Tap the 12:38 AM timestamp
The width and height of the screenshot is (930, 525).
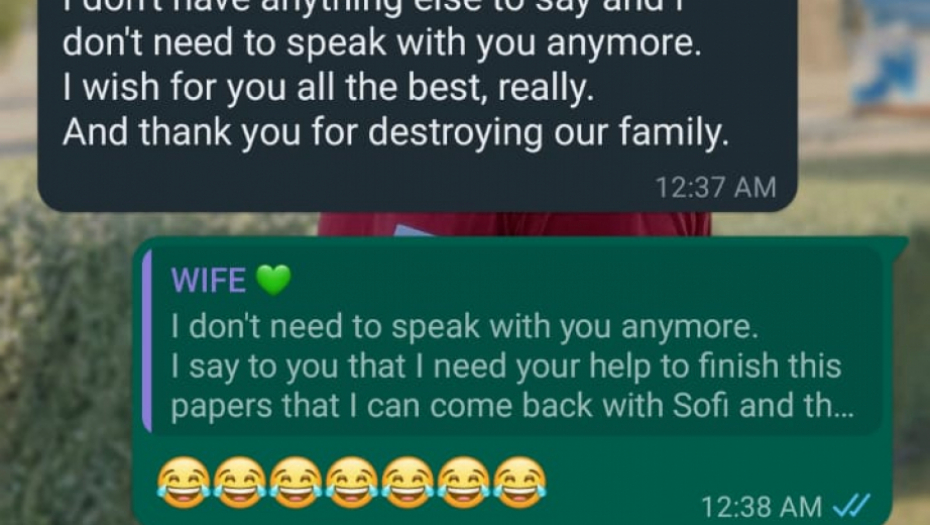click(762, 507)
